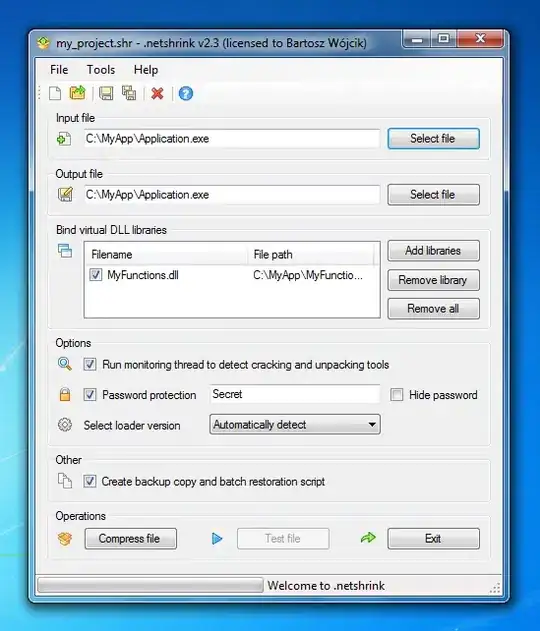The height and width of the screenshot is (631, 540).
Task: Click Select file for Input file
Action: pyautogui.click(x=433, y=139)
